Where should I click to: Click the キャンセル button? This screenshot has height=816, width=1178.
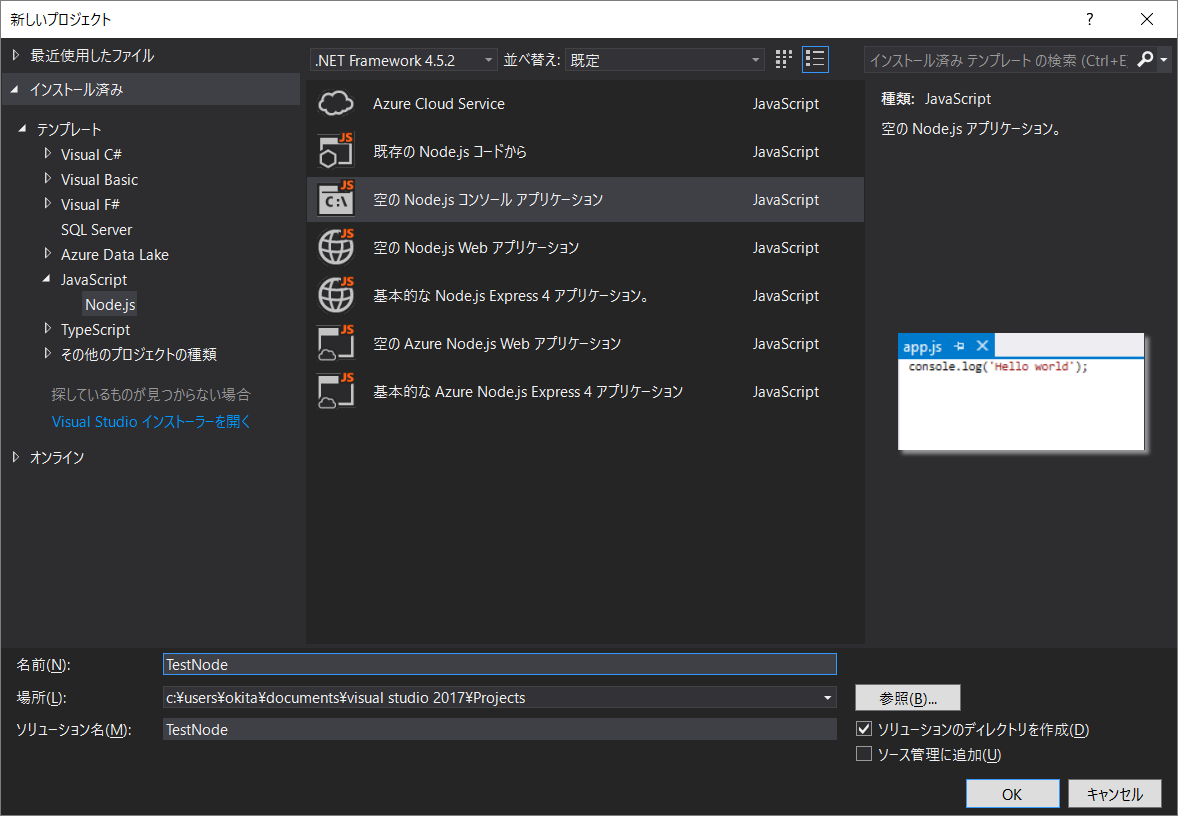(x=1114, y=793)
